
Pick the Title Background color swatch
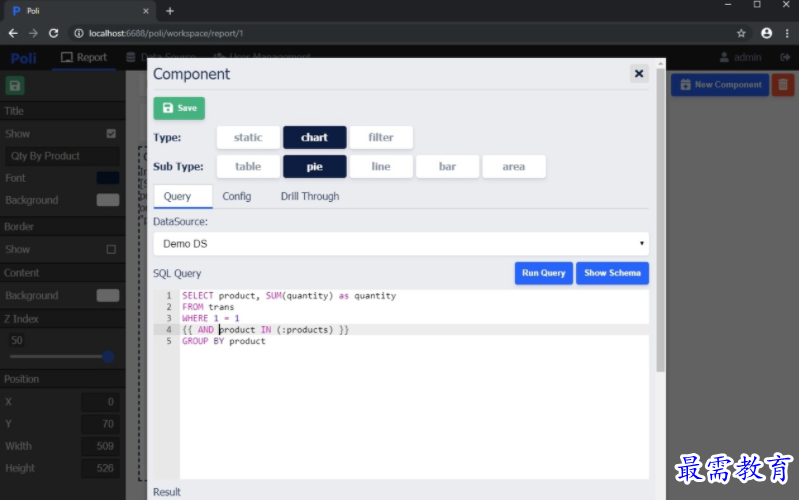[x=108, y=200]
